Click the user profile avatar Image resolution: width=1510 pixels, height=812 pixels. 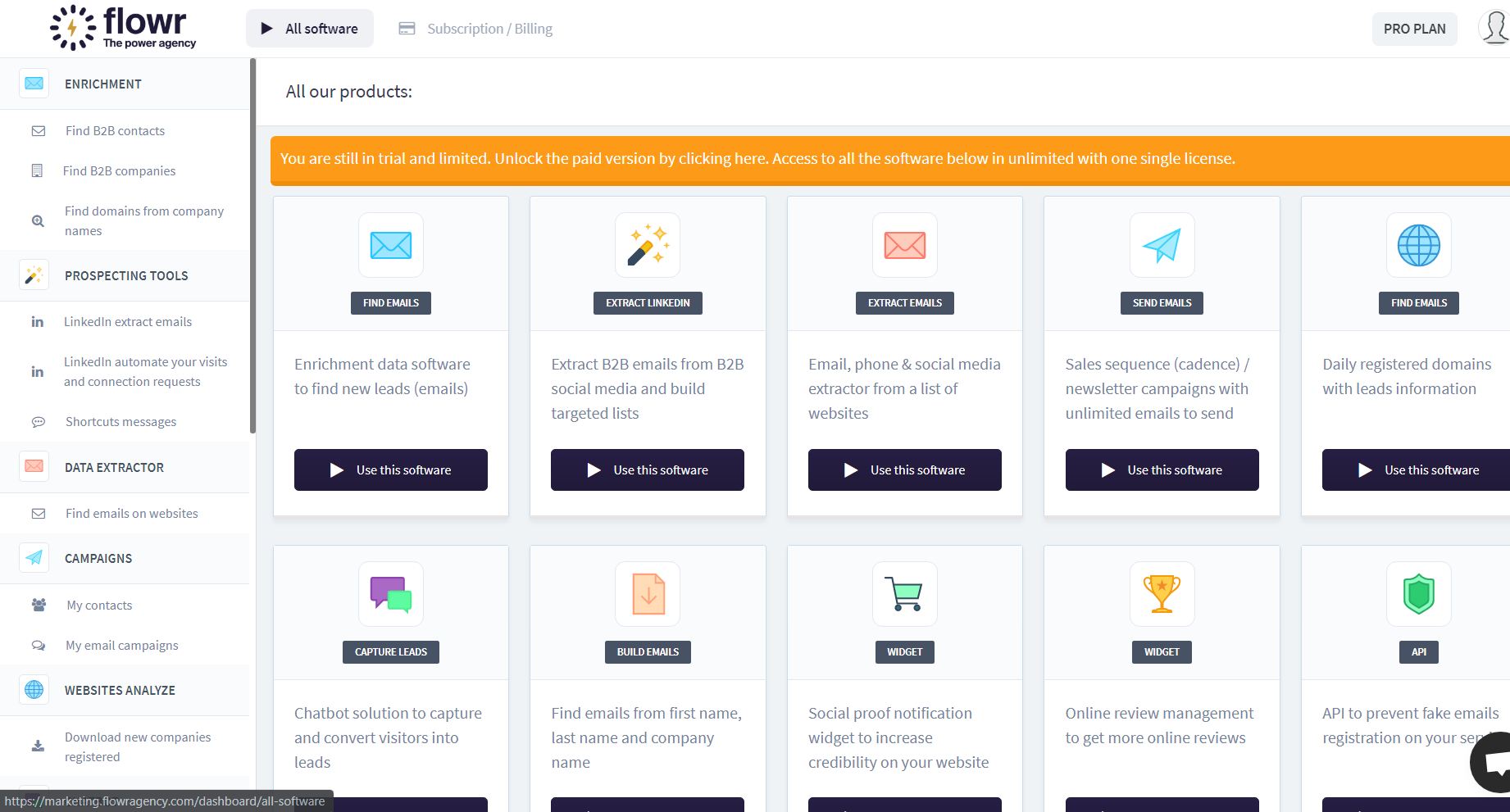point(1492,27)
